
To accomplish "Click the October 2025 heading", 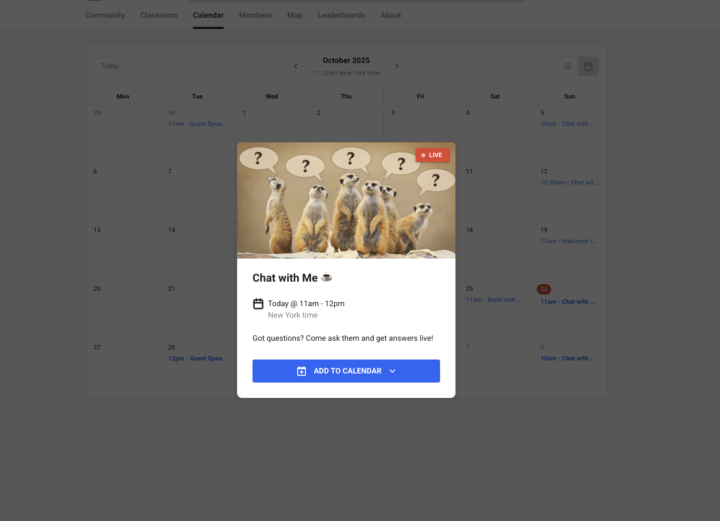I will [x=346, y=61].
